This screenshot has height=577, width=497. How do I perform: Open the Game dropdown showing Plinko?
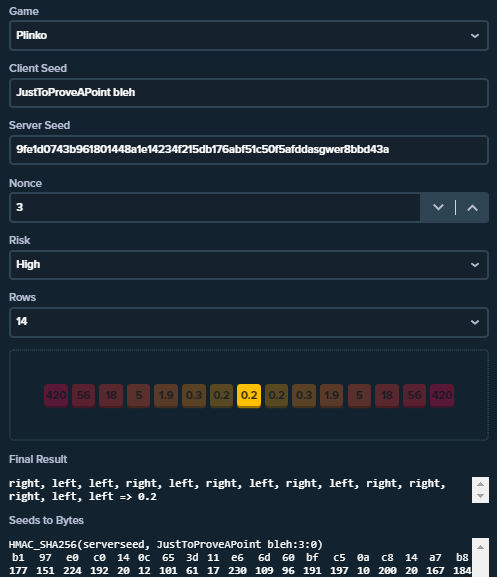tap(249, 36)
